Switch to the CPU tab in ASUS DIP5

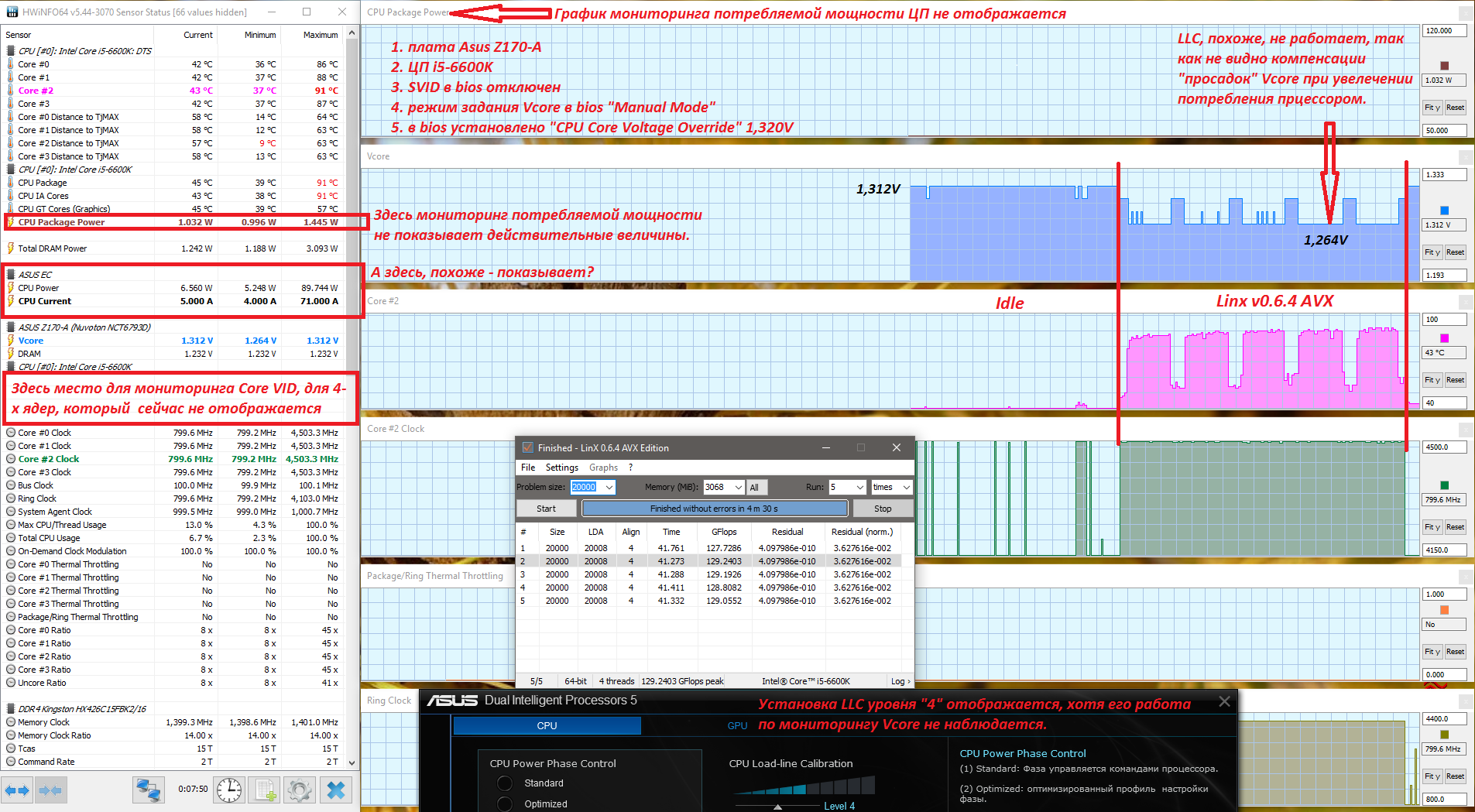(x=547, y=725)
